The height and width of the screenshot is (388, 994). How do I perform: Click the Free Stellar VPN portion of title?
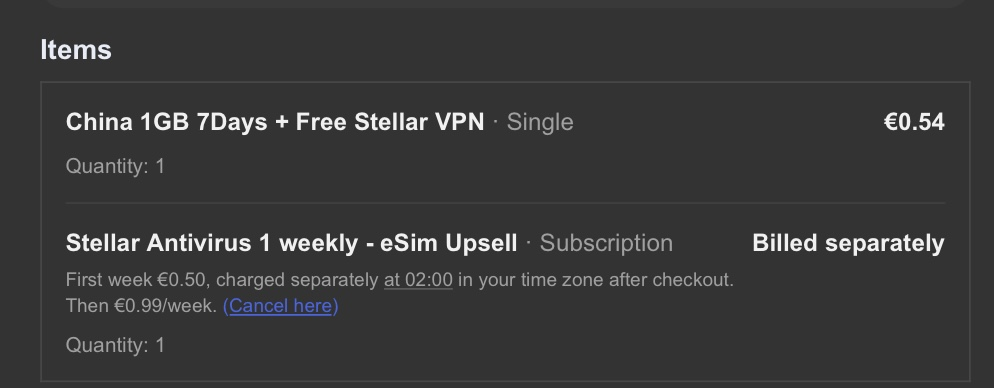tap(390, 122)
